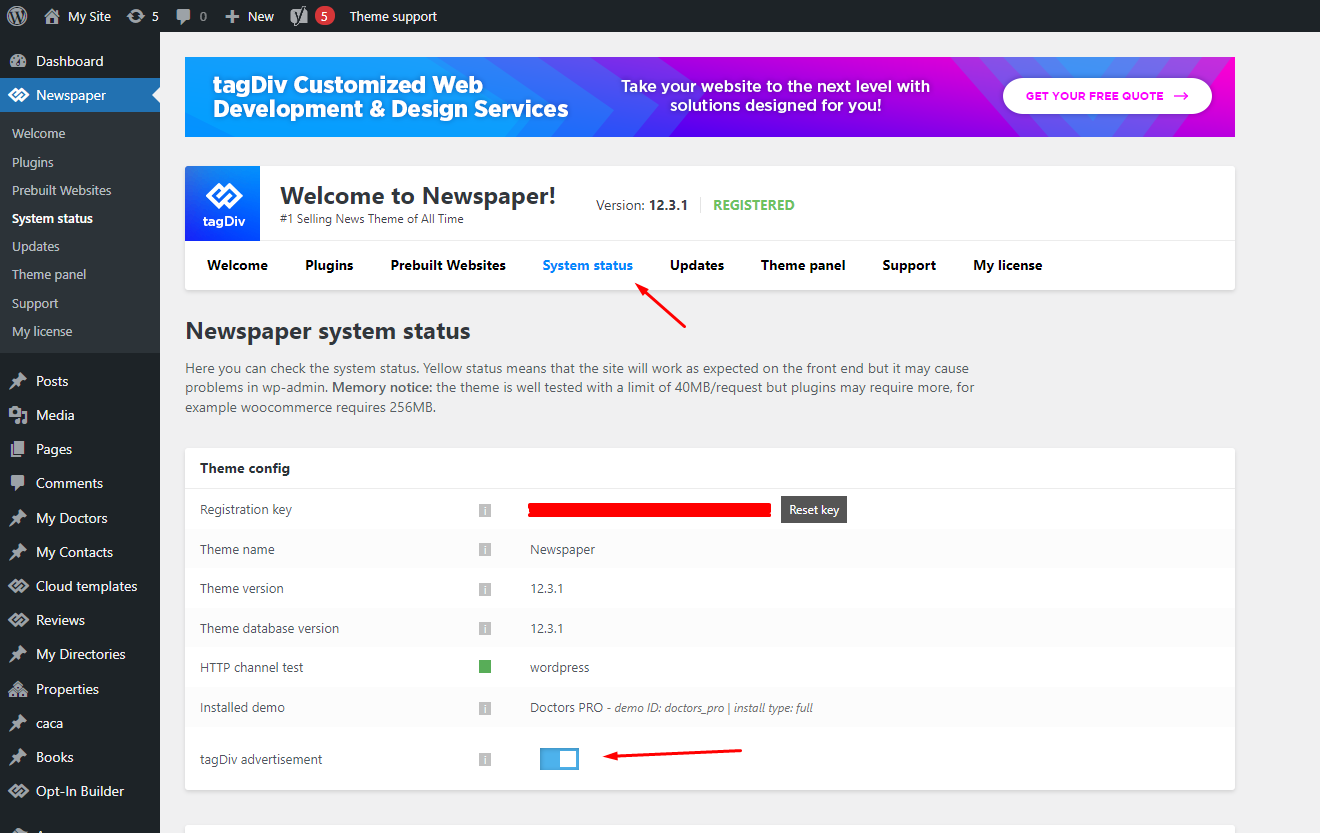Click the Books pin icon in sidebar
Viewport: 1320px width, 833px height.
(x=18, y=757)
